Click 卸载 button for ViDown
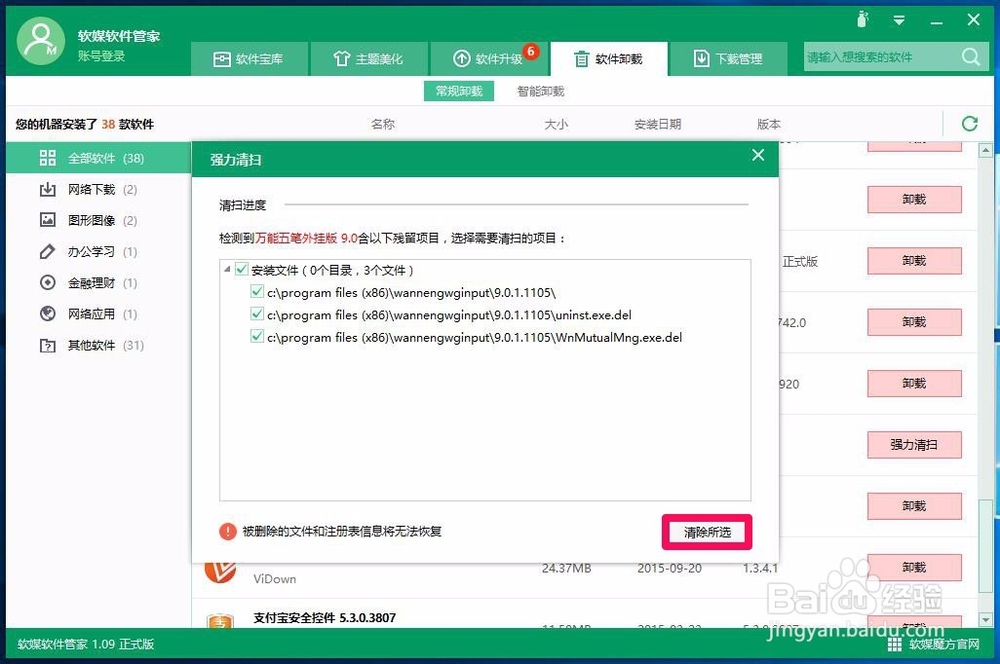Image resolution: width=1000 pixels, height=664 pixels. (x=914, y=567)
